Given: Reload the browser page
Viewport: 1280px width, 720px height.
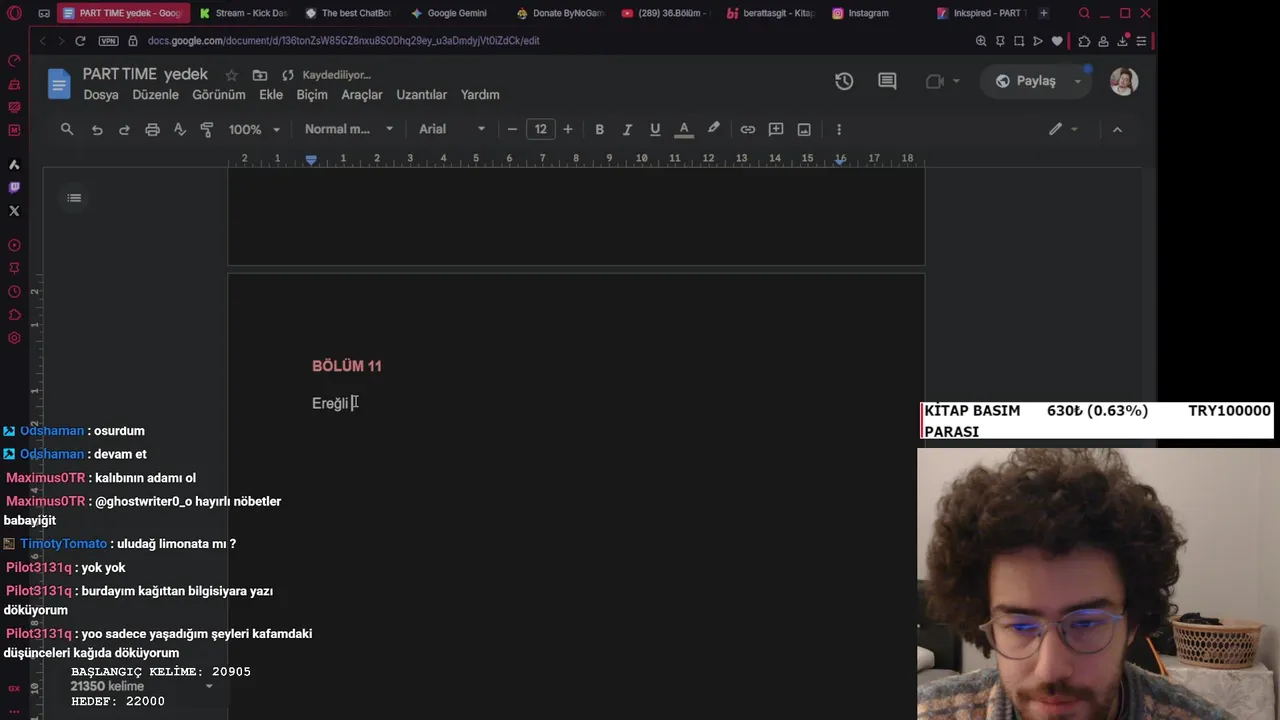Looking at the screenshot, I should click(80, 41).
